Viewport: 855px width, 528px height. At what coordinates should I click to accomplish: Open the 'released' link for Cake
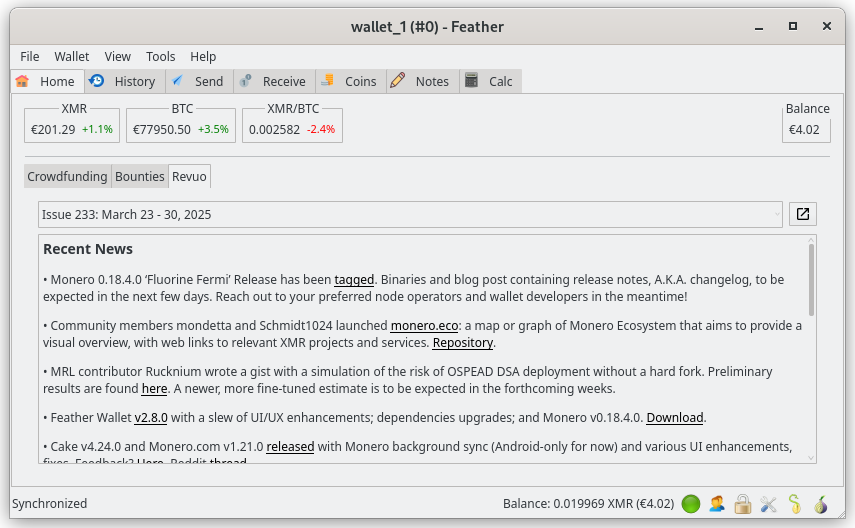coord(290,447)
